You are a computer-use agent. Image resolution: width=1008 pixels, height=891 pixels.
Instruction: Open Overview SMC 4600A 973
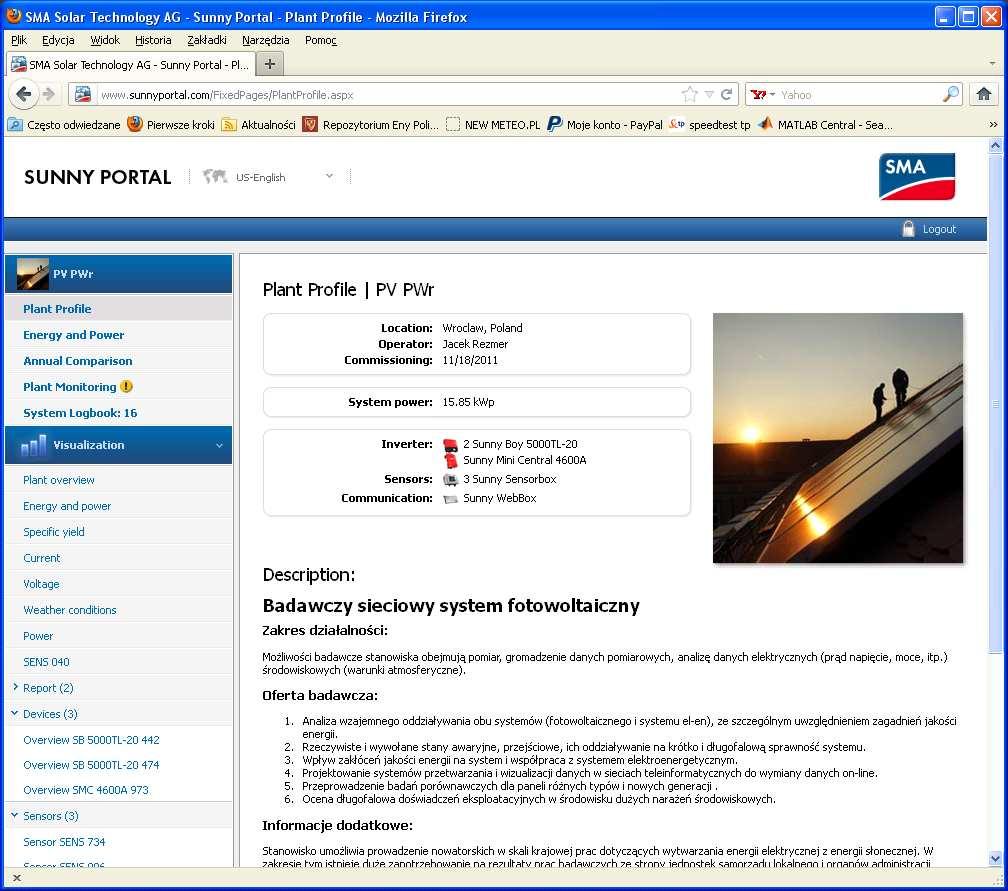click(86, 790)
